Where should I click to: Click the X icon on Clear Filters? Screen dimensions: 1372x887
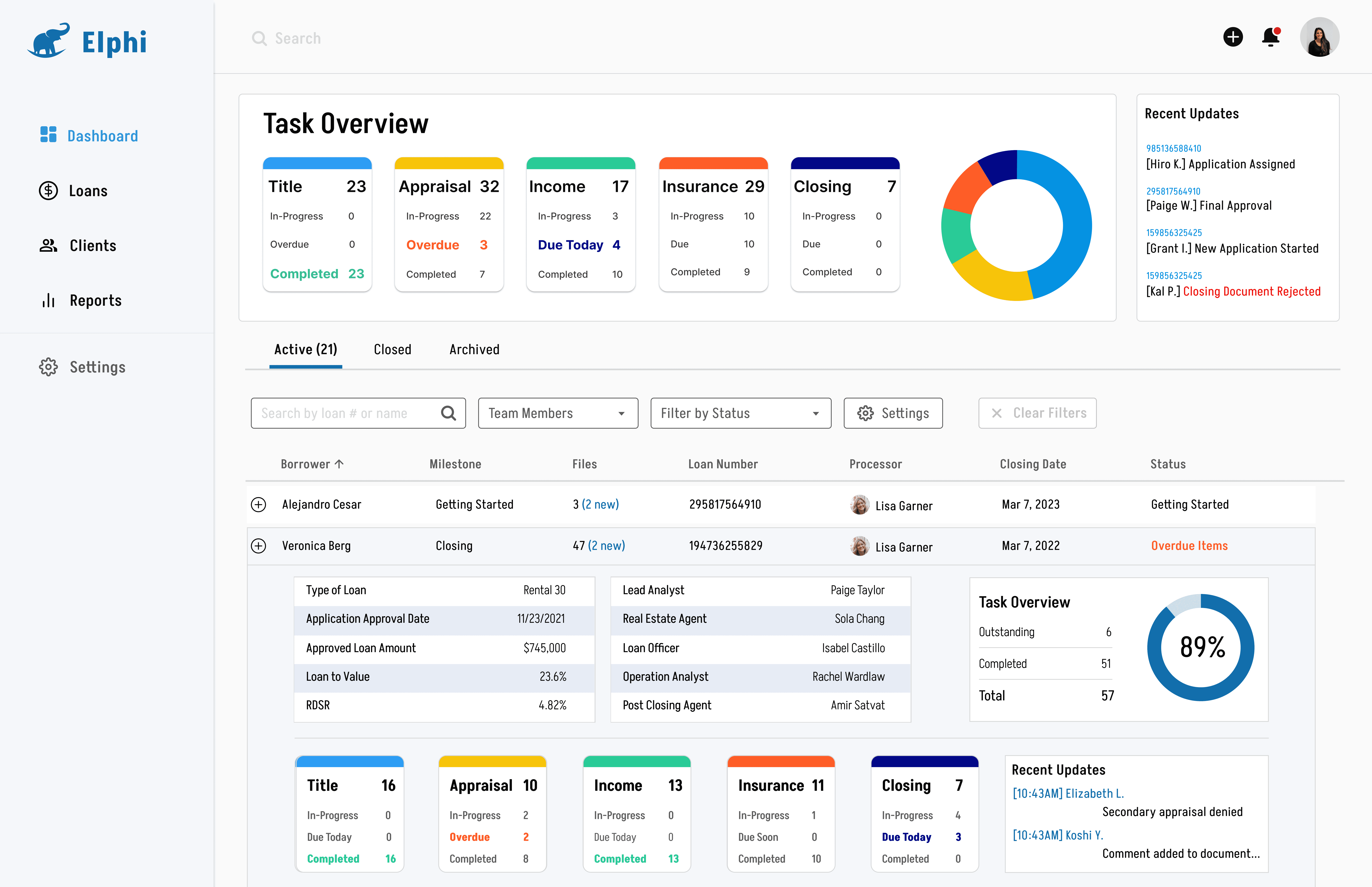[997, 413]
